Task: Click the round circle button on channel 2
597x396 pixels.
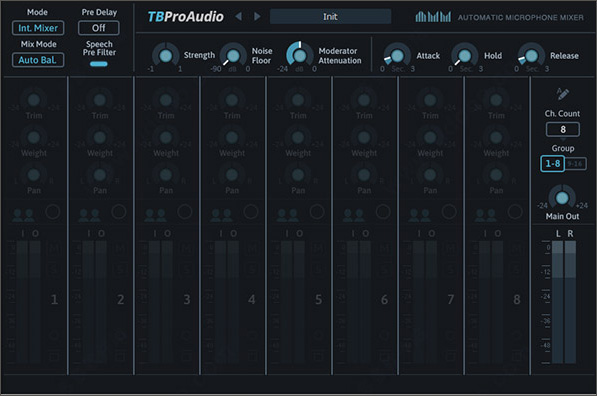Action: 119,212
